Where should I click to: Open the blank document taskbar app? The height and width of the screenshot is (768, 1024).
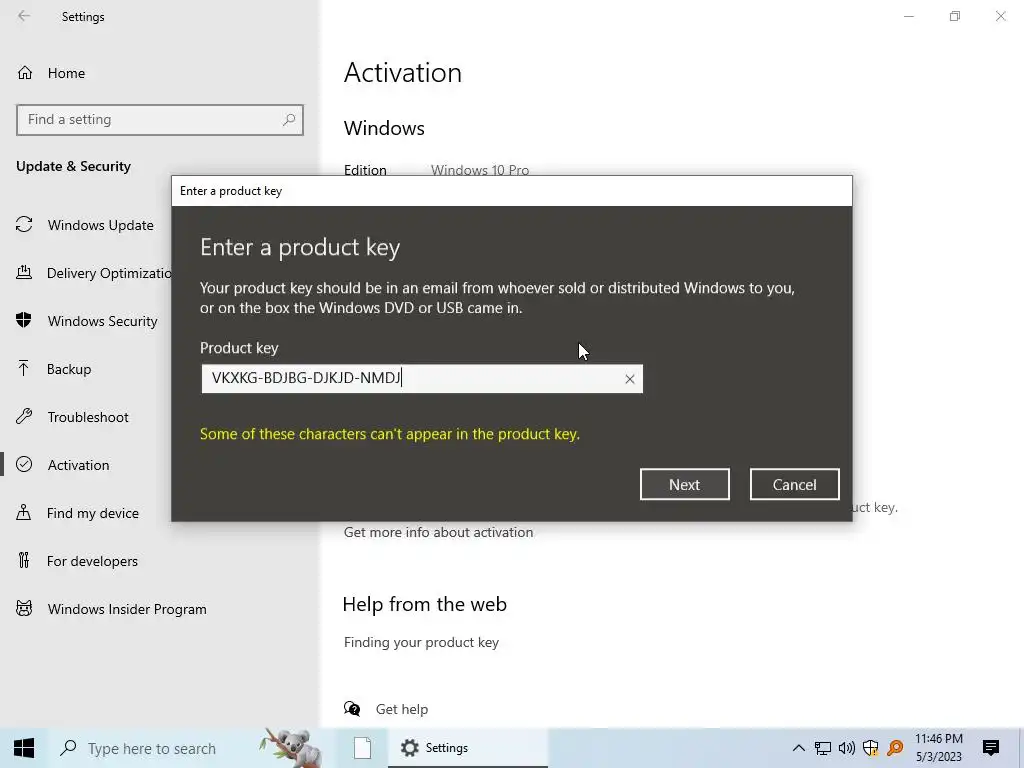362,748
